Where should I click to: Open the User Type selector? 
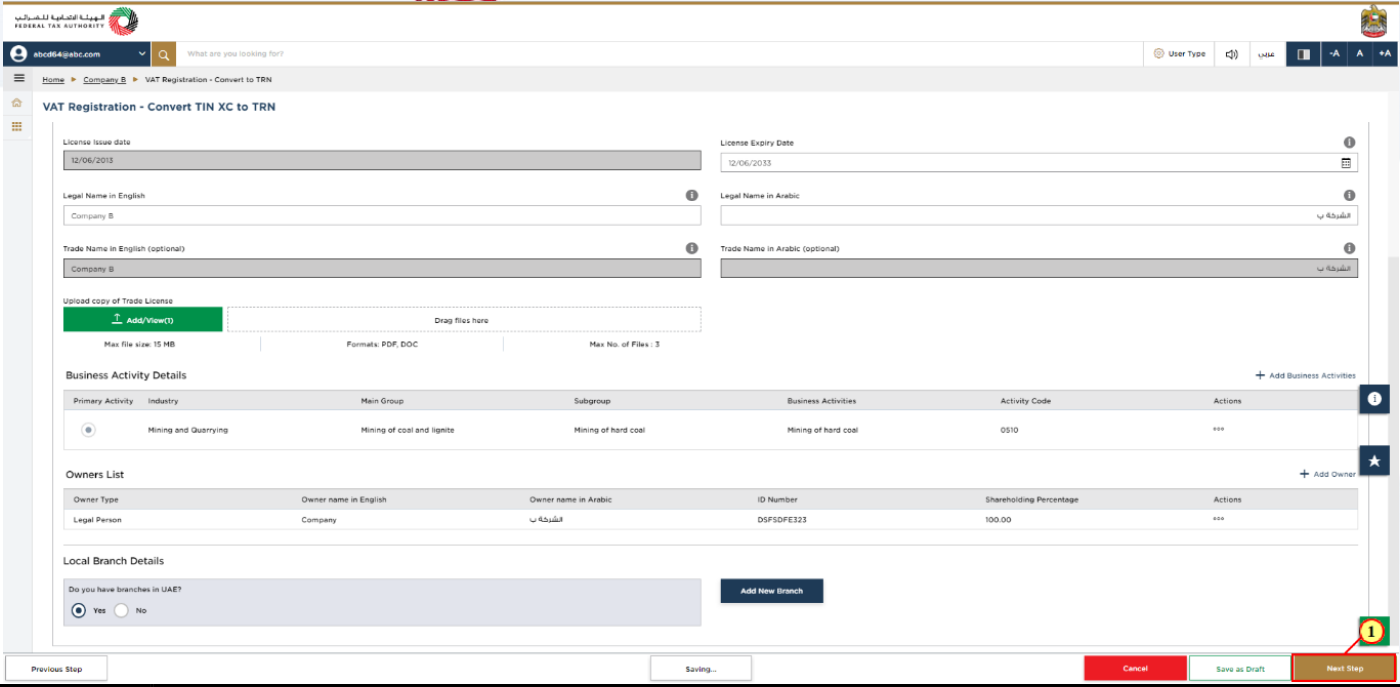coord(1180,54)
